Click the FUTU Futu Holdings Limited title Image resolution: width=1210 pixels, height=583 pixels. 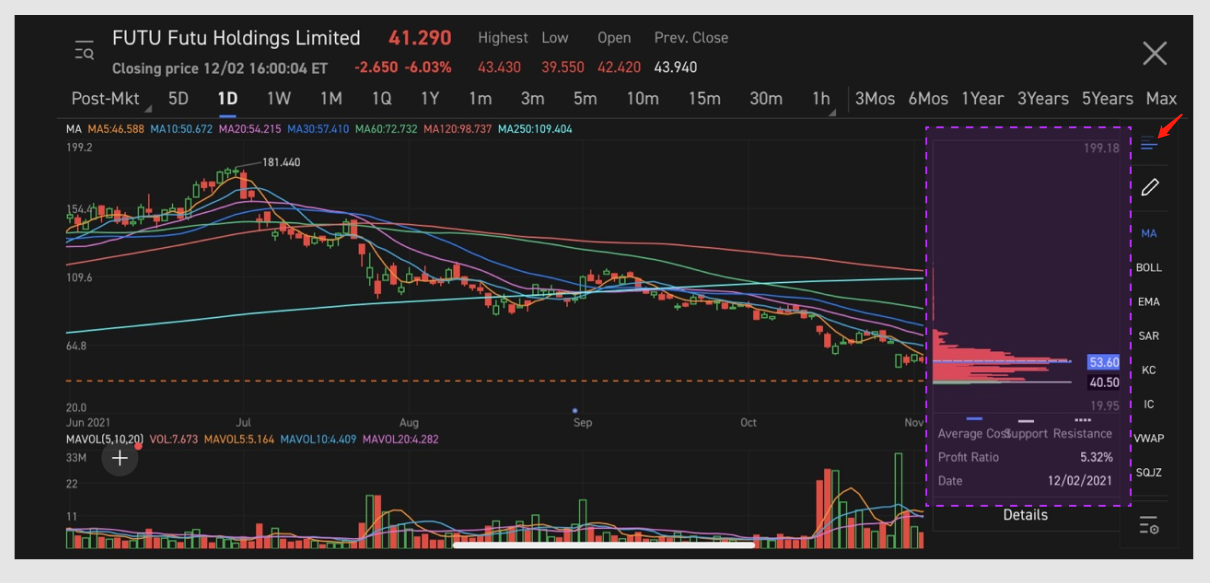(x=236, y=38)
